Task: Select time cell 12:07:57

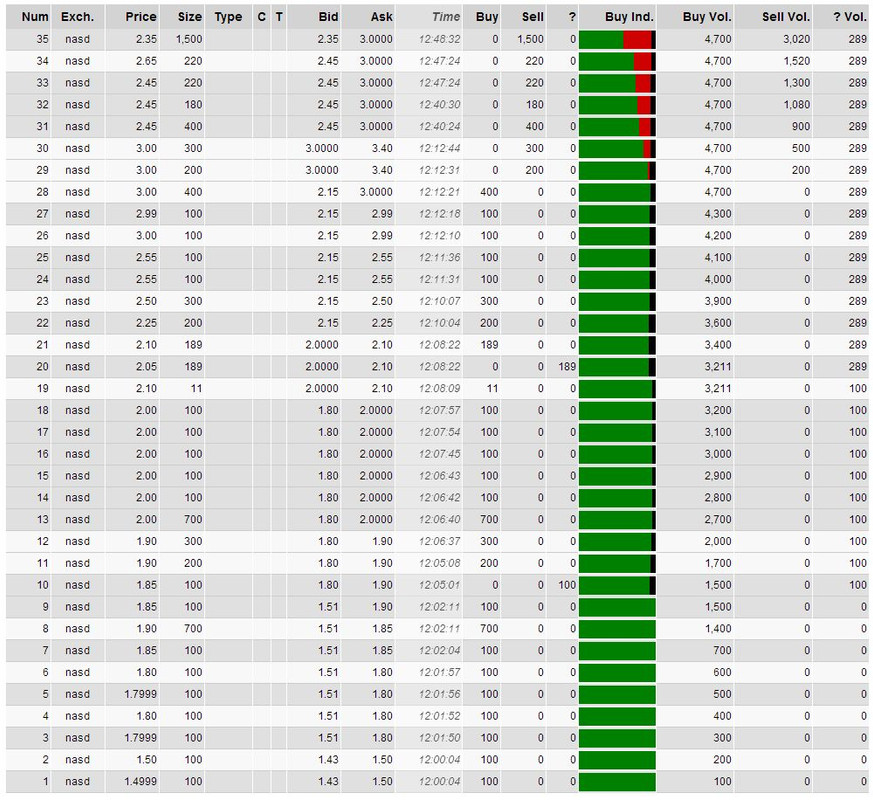Action: [439, 410]
